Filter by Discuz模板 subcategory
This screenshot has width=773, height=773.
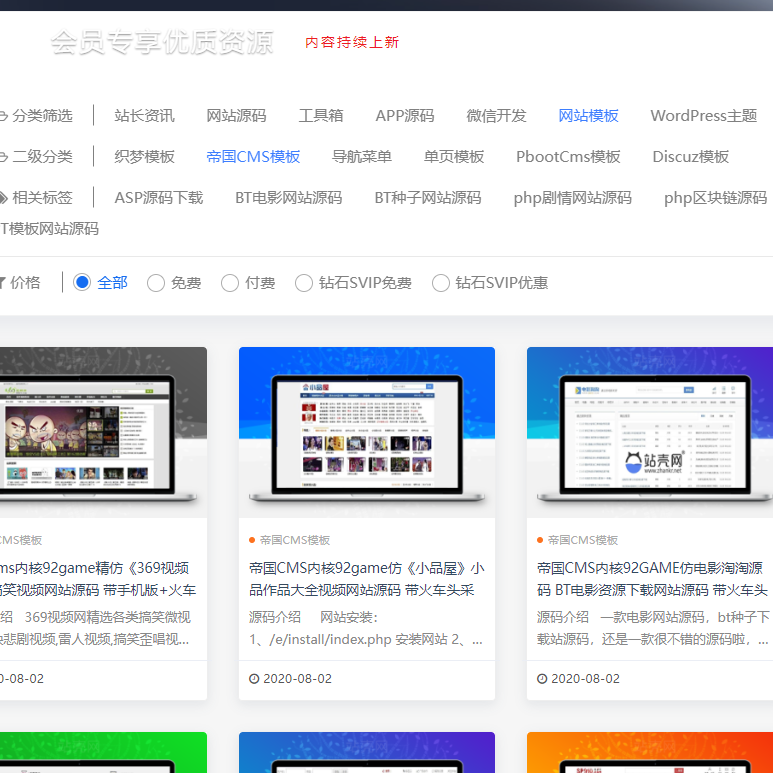691,156
